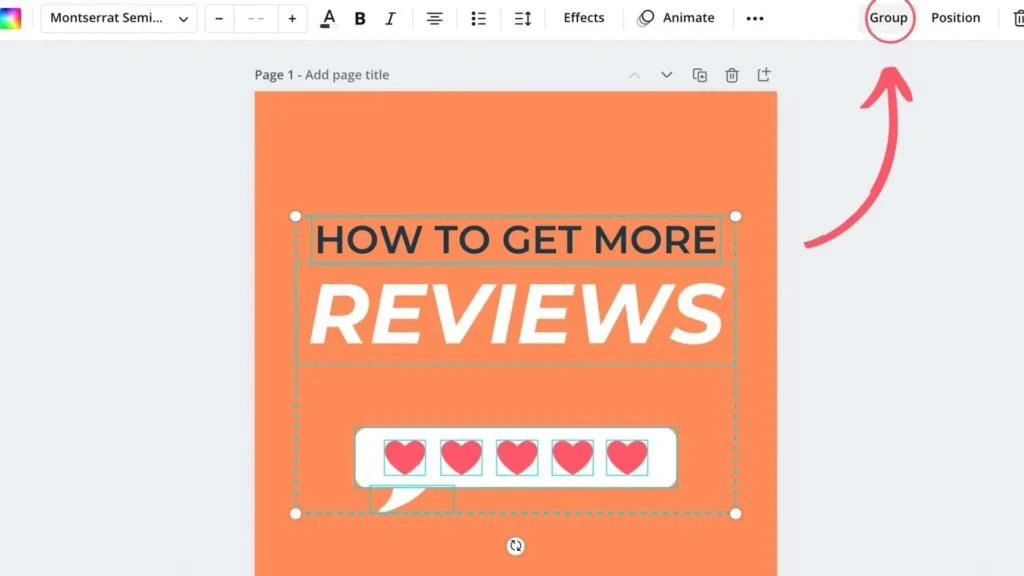Group the selected elements
This screenshot has width=1024, height=576.
coord(888,17)
